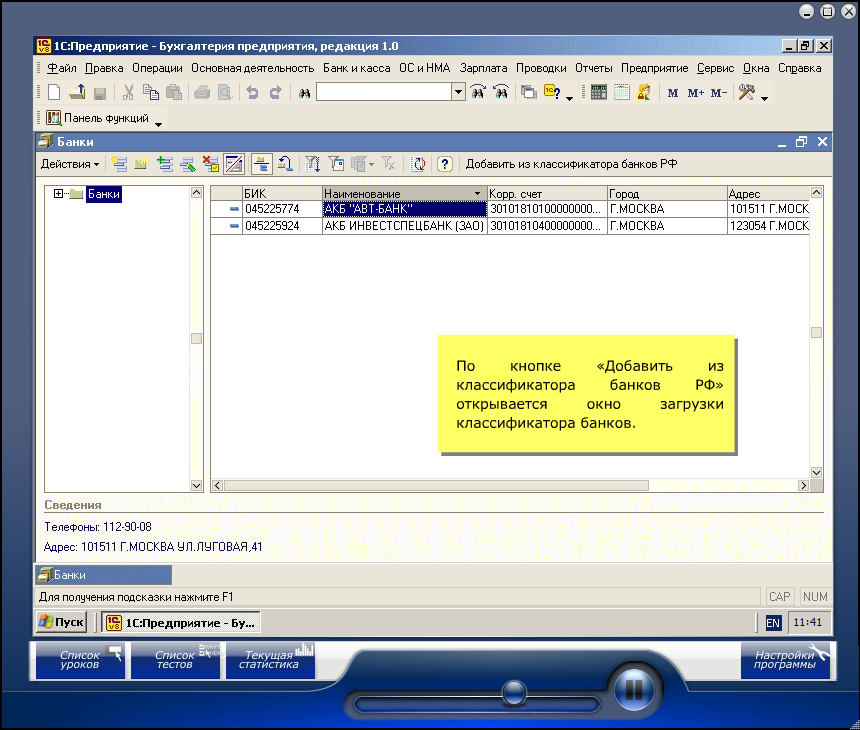Click the help question mark icon
This screenshot has height=730, width=860.
445,164
